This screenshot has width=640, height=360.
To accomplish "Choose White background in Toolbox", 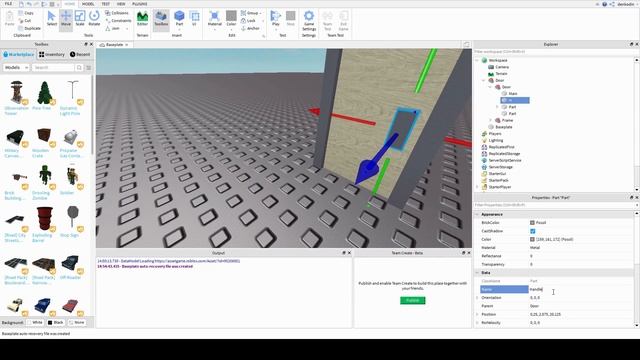I will 34,322.
